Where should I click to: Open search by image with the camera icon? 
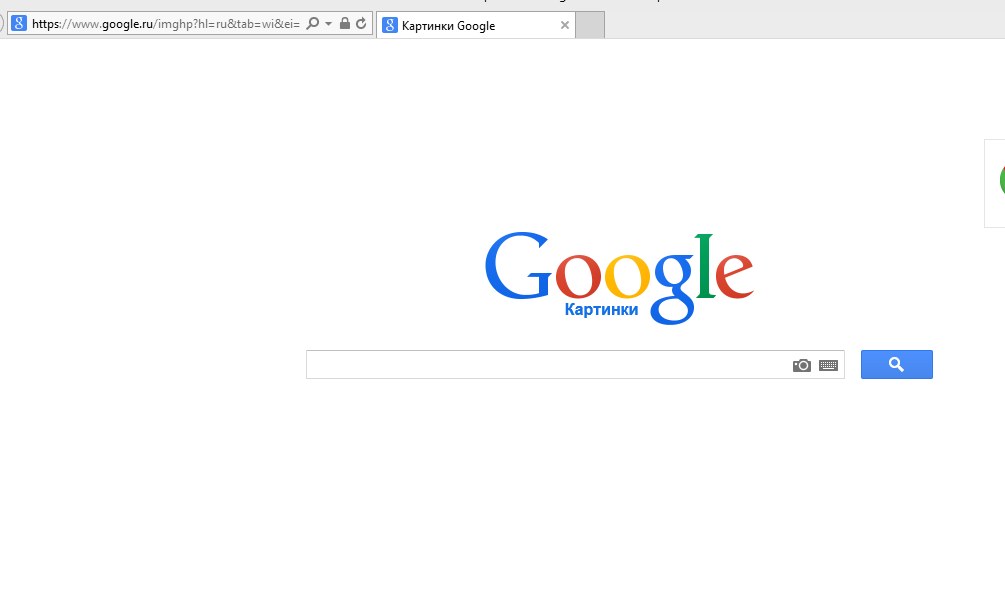(x=802, y=365)
